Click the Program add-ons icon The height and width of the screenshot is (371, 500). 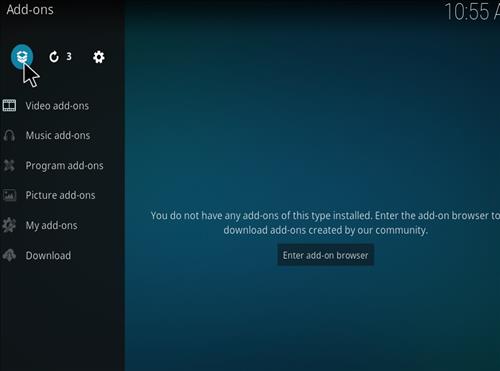click(x=9, y=165)
